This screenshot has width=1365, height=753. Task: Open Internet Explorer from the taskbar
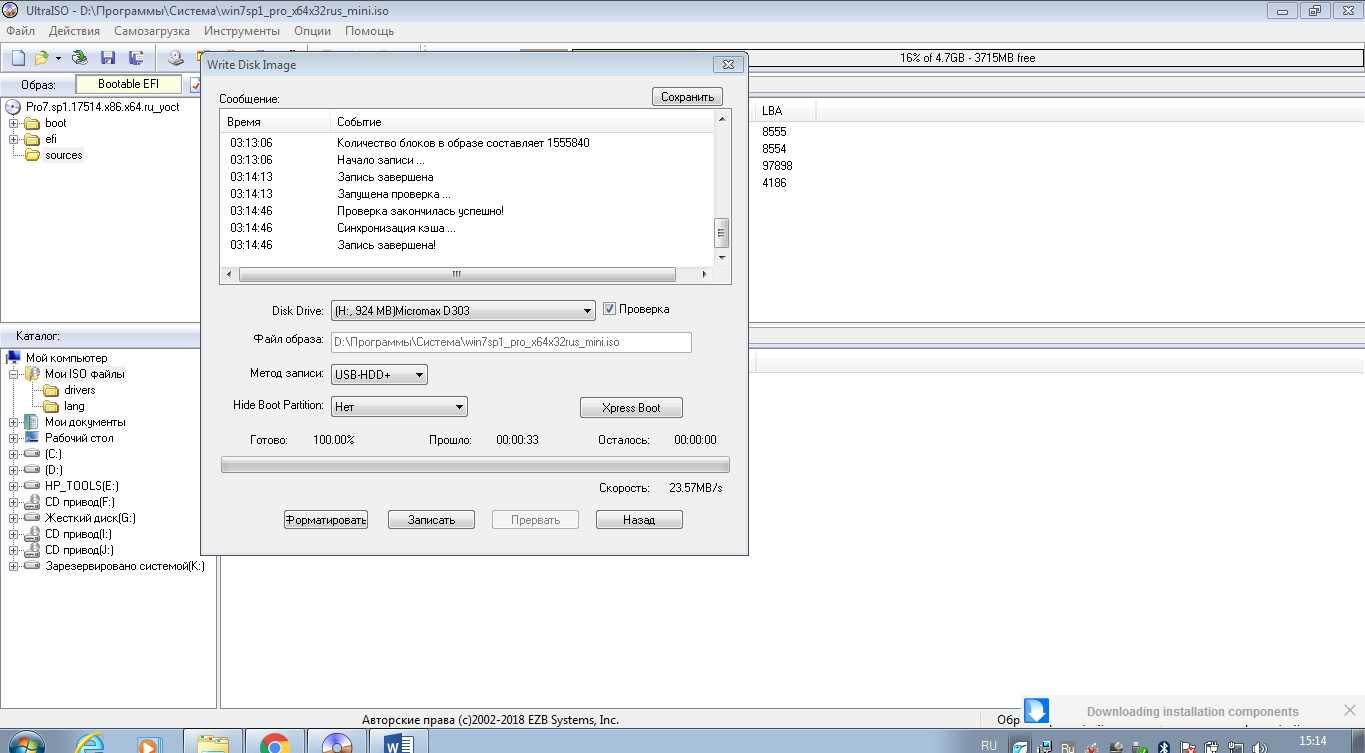pos(90,742)
